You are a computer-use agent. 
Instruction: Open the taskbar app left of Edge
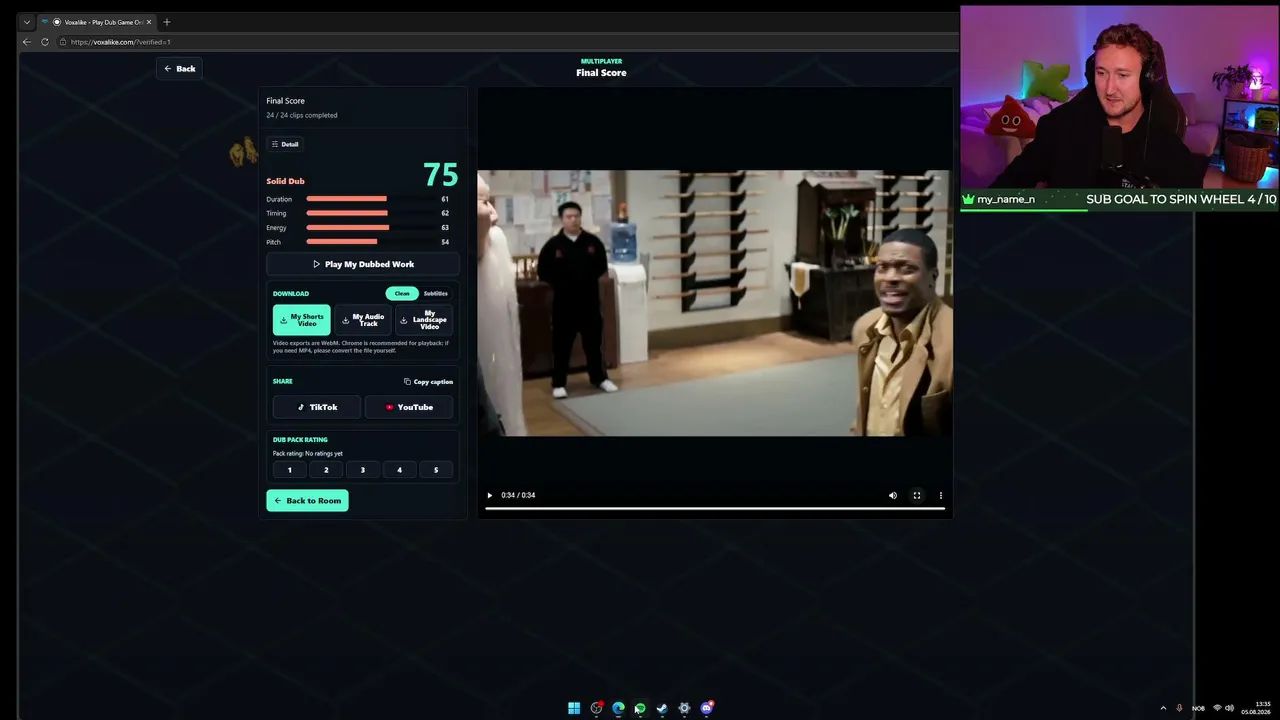tap(596, 708)
